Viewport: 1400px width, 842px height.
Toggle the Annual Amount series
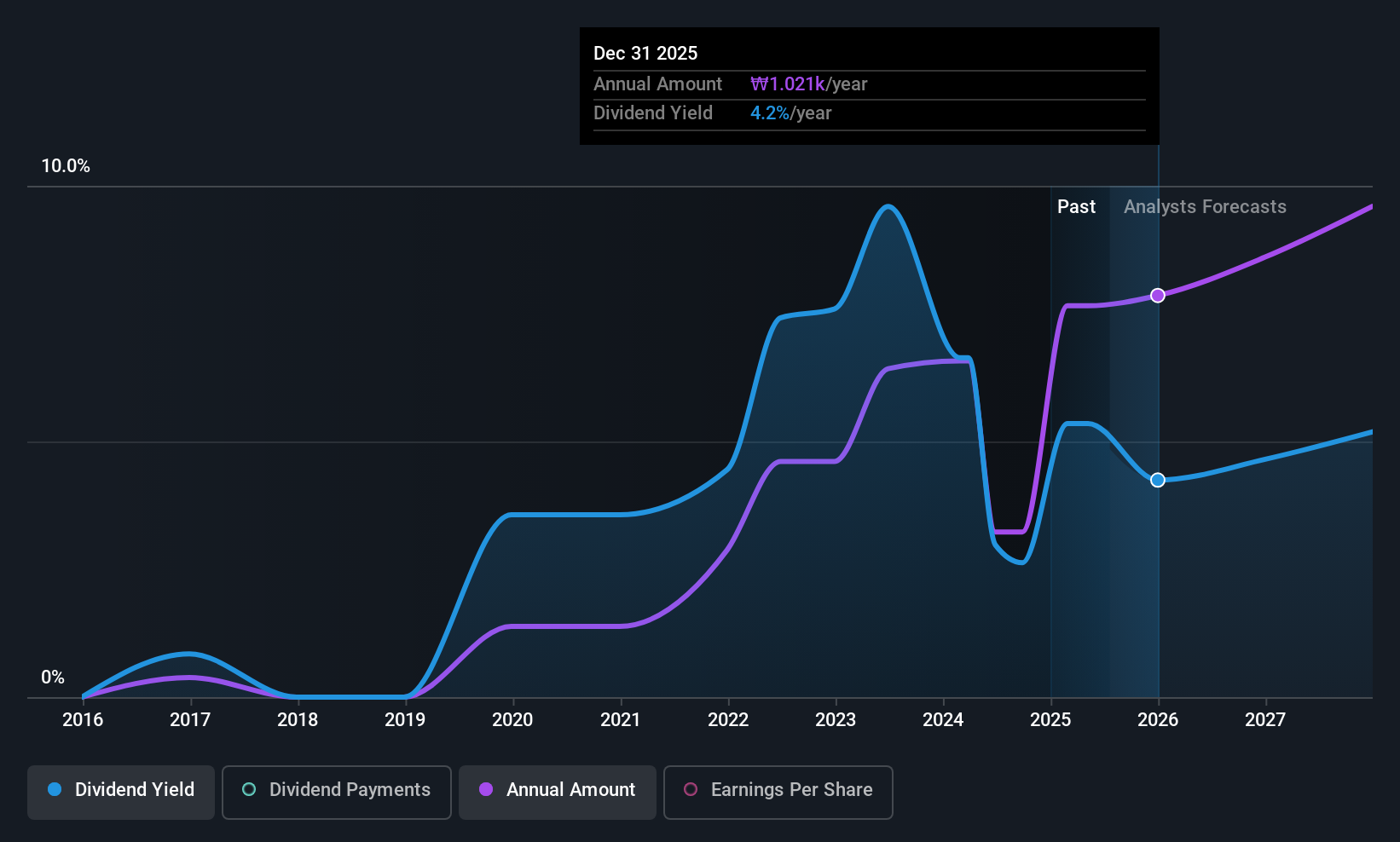tap(558, 793)
